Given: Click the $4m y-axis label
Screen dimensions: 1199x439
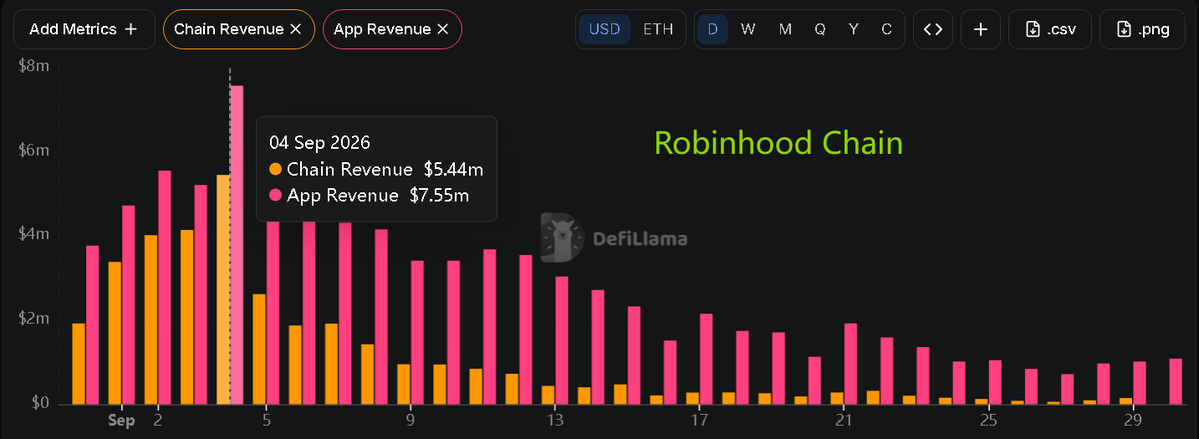Looking at the screenshot, I should 34,234.
